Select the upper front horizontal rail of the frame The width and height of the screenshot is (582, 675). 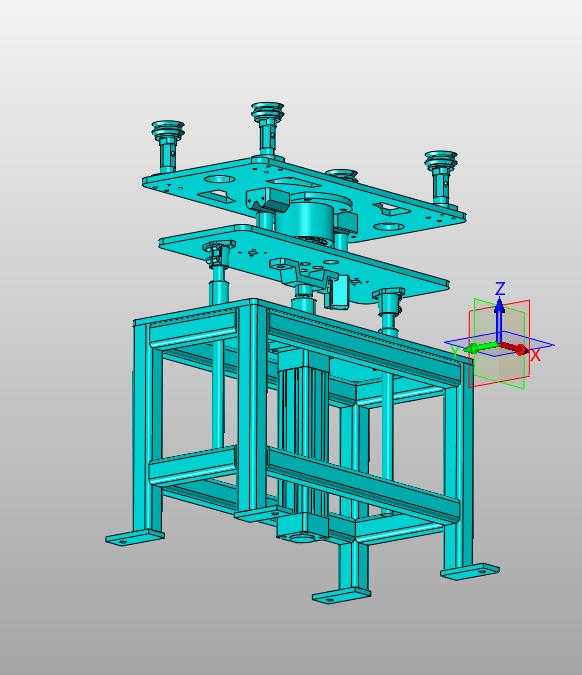[x=362, y=347]
